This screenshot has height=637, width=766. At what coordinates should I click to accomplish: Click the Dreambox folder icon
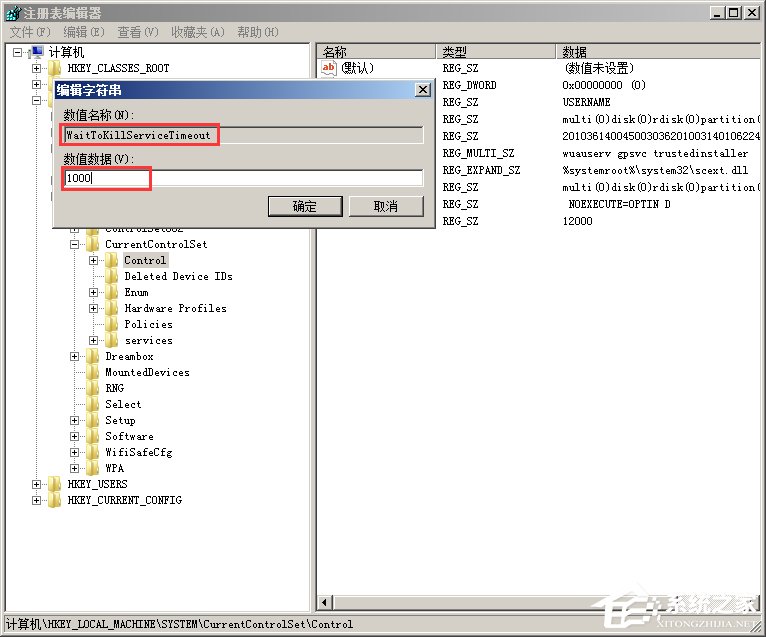[x=92, y=356]
